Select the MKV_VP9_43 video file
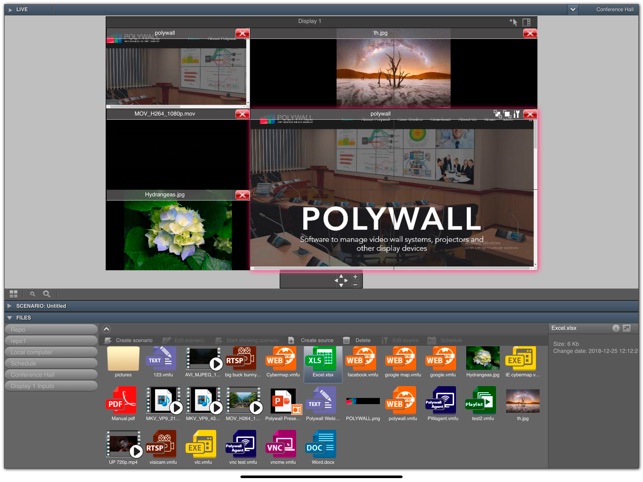This screenshot has width=643, height=482. point(204,400)
